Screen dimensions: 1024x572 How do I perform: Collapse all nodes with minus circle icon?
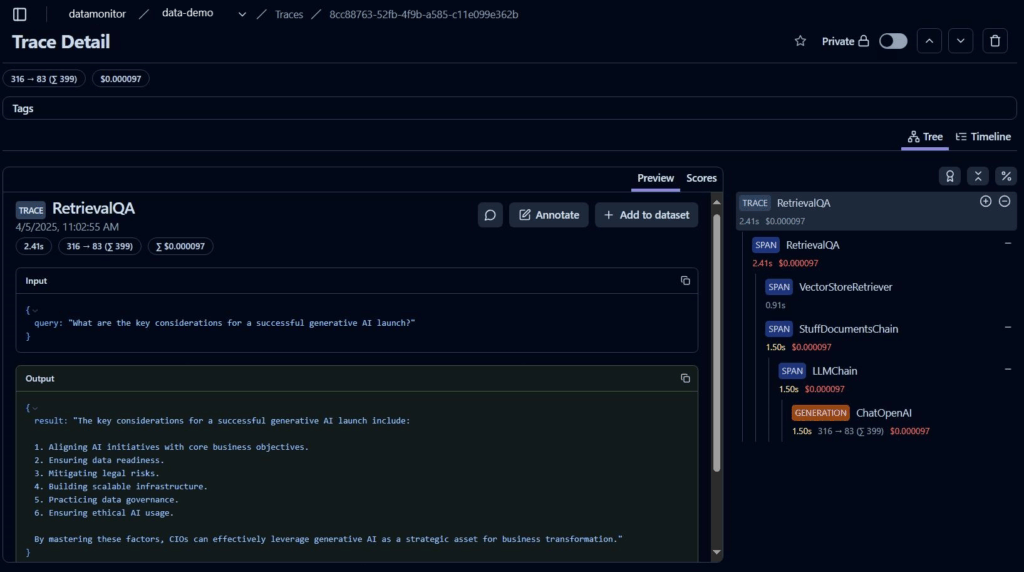[1004, 202]
